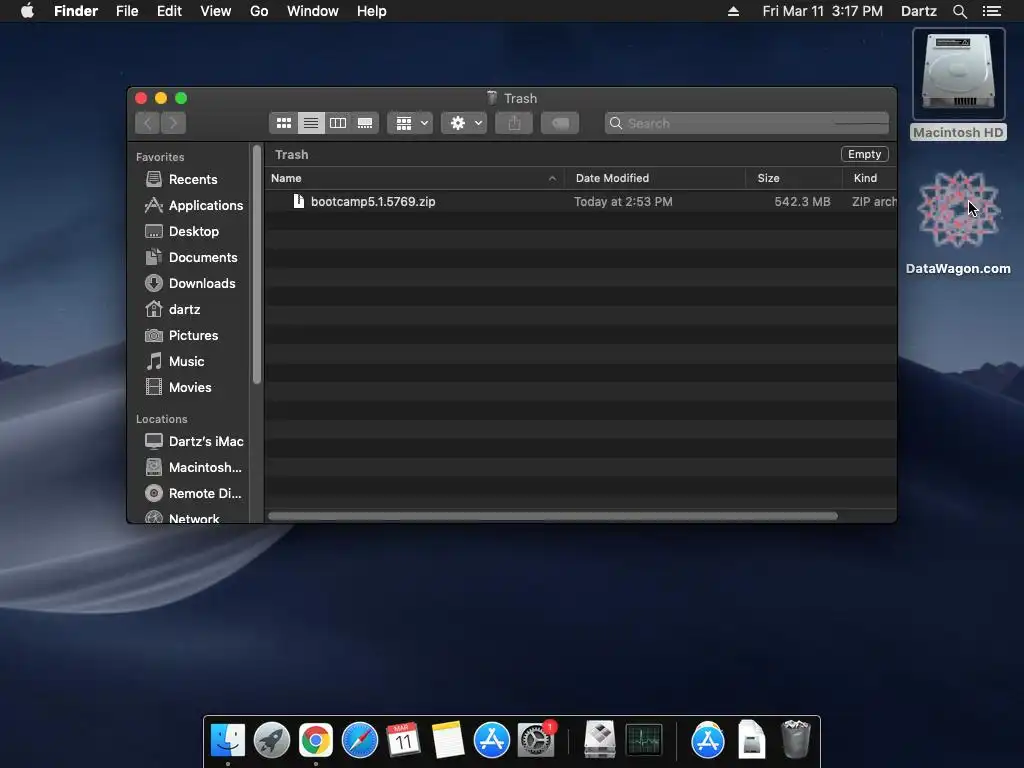Select Macintosh HD in sidebar Locations
This screenshot has width=1024, height=768.
pos(193,468)
